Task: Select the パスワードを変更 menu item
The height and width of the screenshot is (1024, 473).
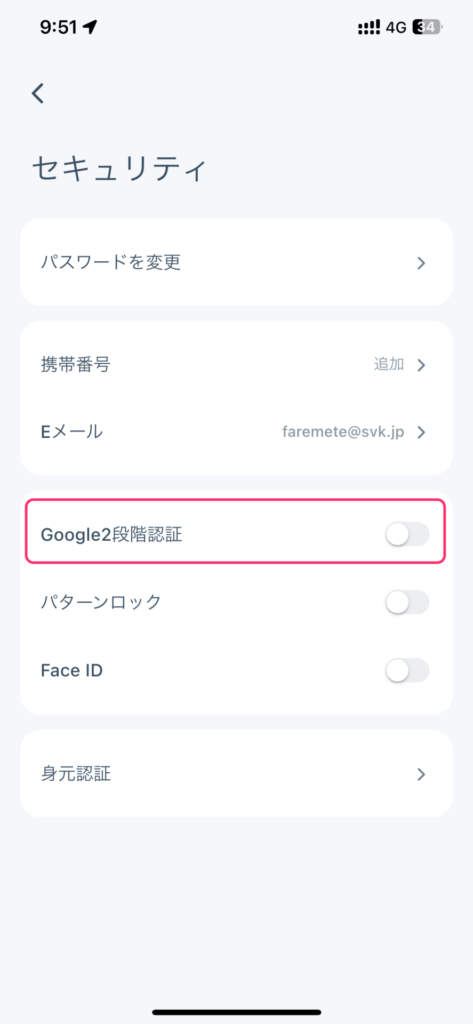Action: click(x=236, y=263)
